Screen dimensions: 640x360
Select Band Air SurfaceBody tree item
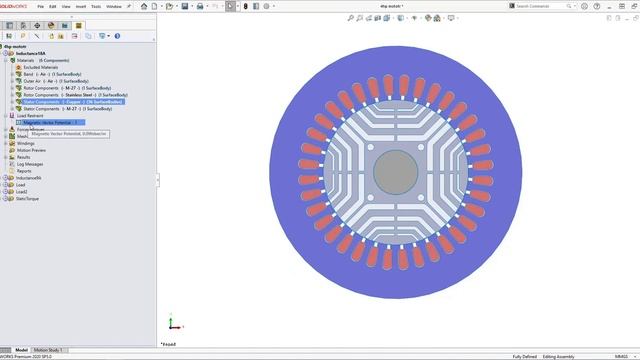pyautogui.click(x=52, y=74)
